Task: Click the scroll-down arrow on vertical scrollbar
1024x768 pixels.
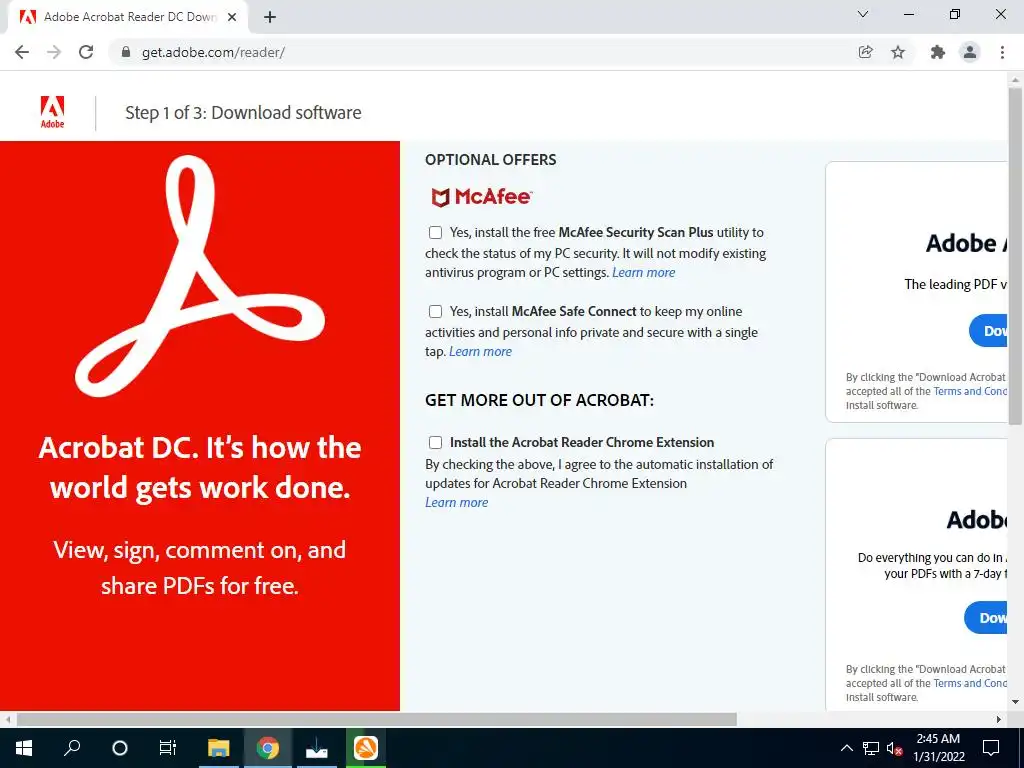Action: click(x=1015, y=703)
